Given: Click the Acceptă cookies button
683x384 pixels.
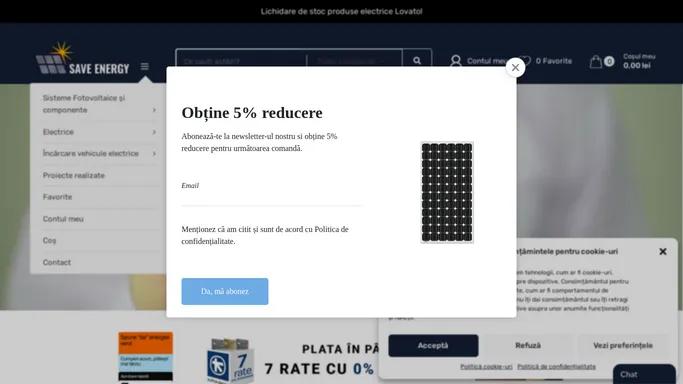Looking at the screenshot, I should pyautogui.click(x=433, y=346).
